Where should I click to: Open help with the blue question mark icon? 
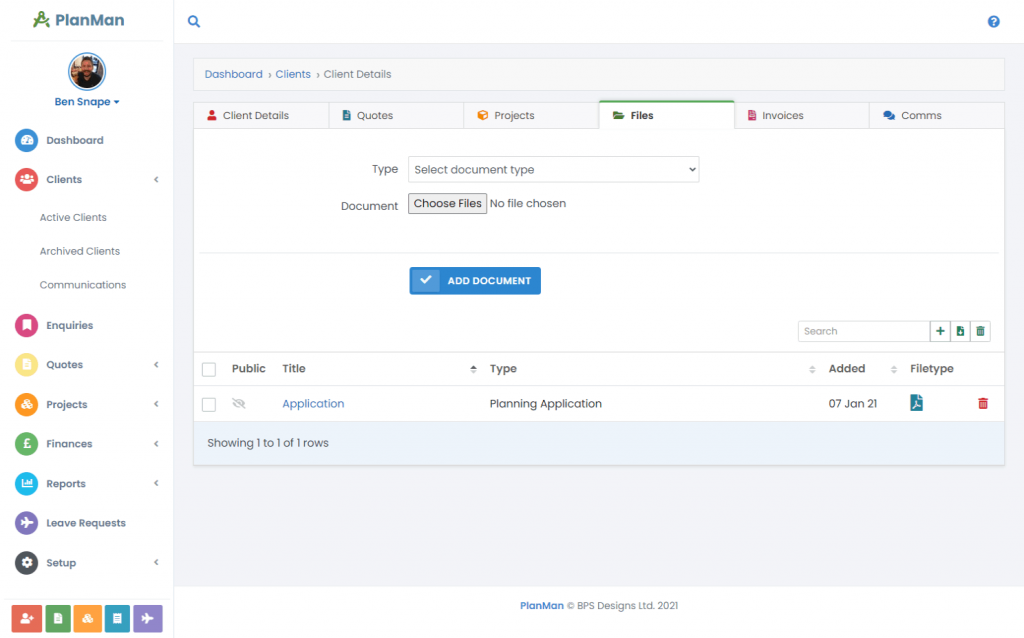tap(993, 22)
